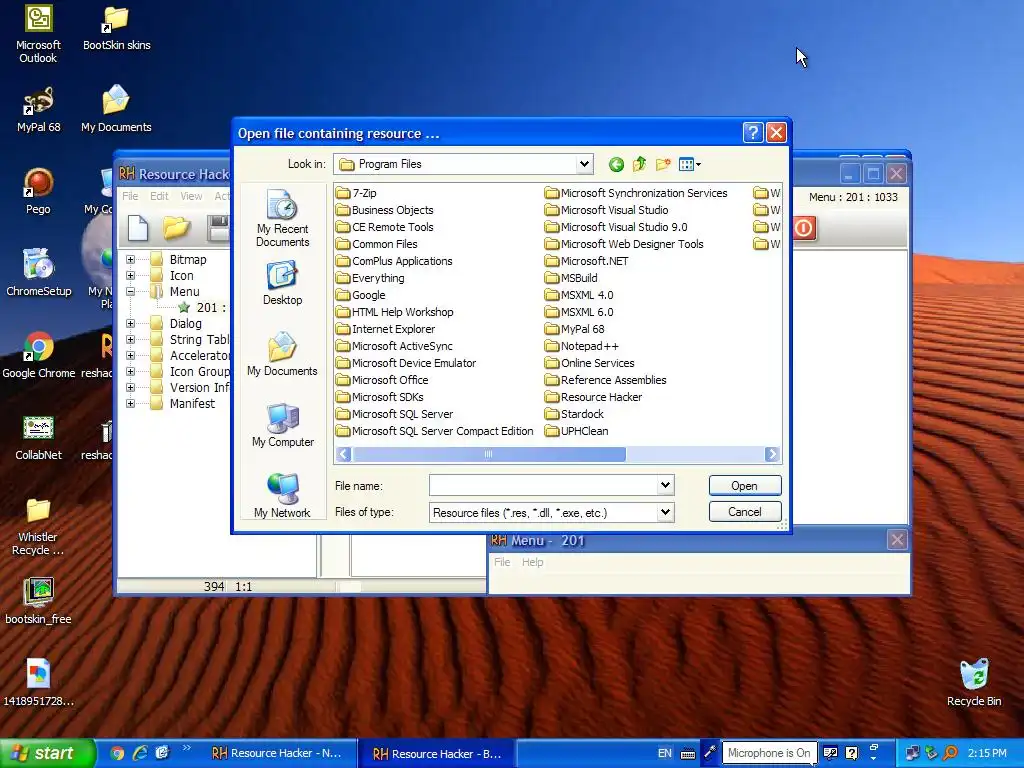Image resolution: width=1024 pixels, height=768 pixels.
Task: Click the new file icon in Resource Hacker toolbar
Action: pos(138,228)
